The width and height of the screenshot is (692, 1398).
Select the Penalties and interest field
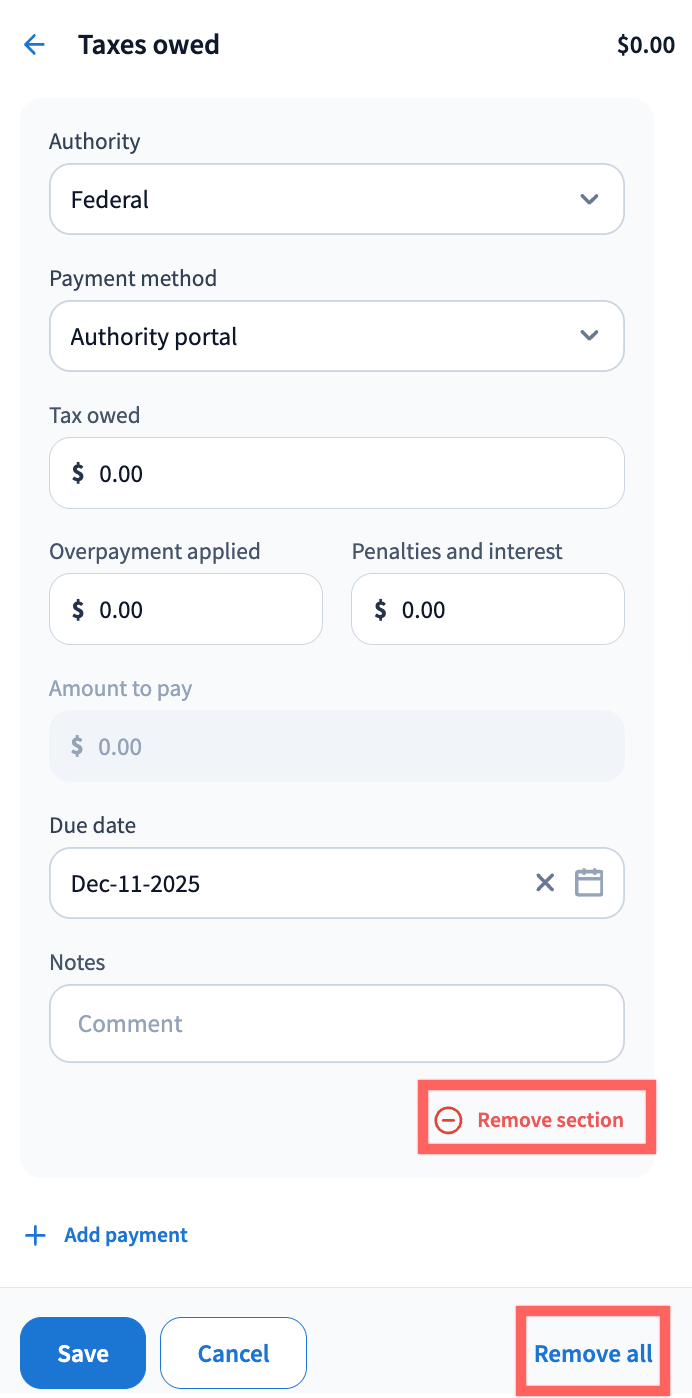[488, 610]
